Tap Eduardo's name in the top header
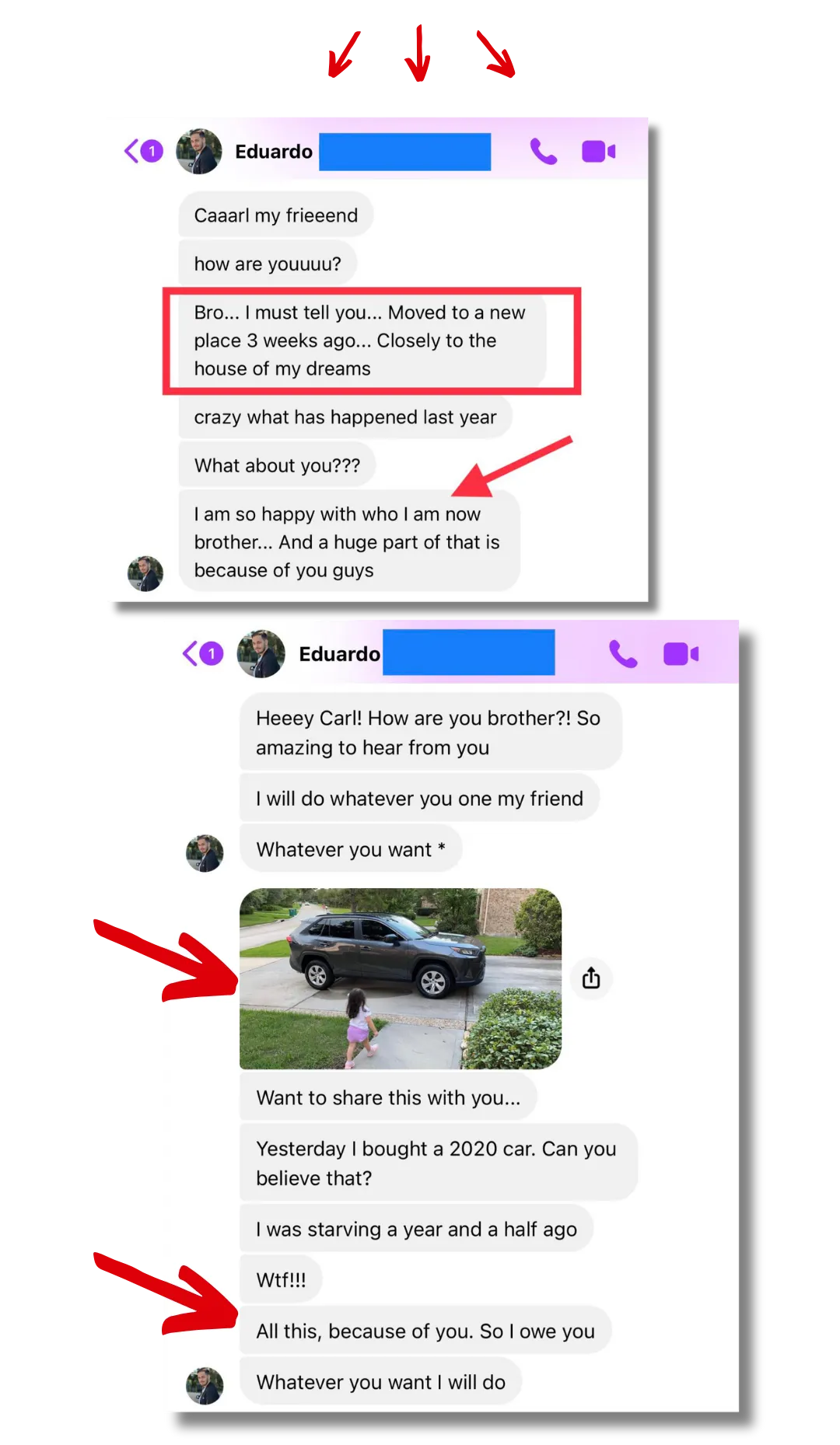Image resolution: width=840 pixels, height=1445 pixels. click(x=274, y=151)
